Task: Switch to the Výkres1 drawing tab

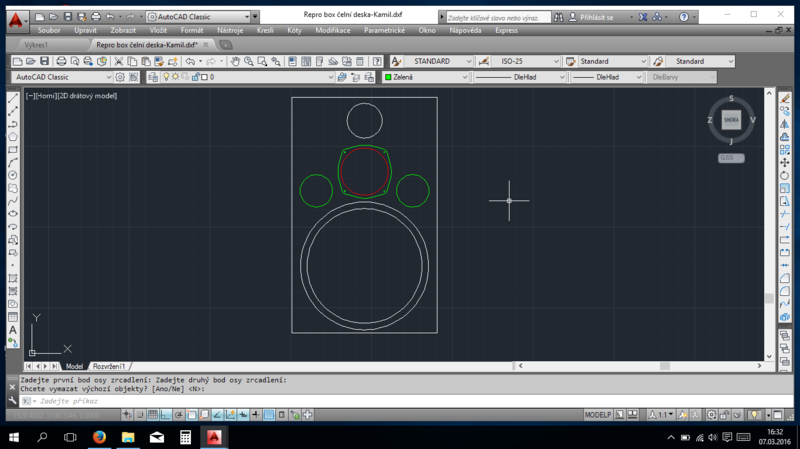Action: pos(36,45)
